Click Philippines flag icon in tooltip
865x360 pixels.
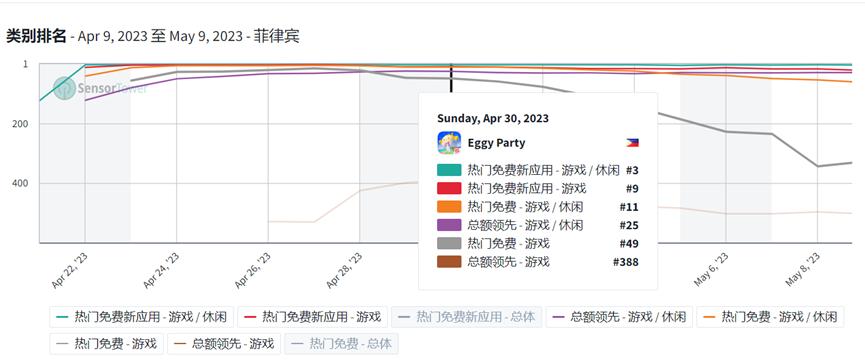click(x=632, y=143)
